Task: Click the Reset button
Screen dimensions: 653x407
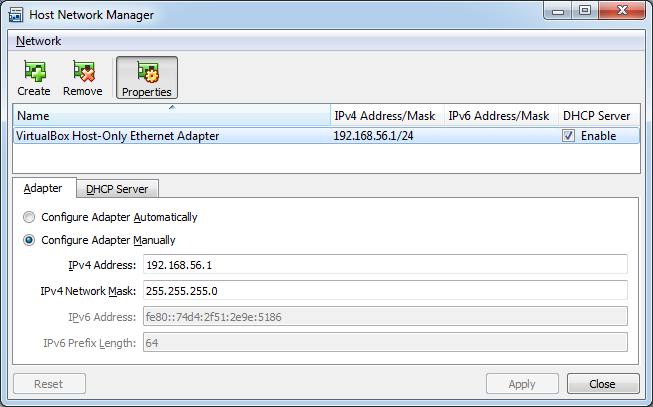Action: point(49,384)
